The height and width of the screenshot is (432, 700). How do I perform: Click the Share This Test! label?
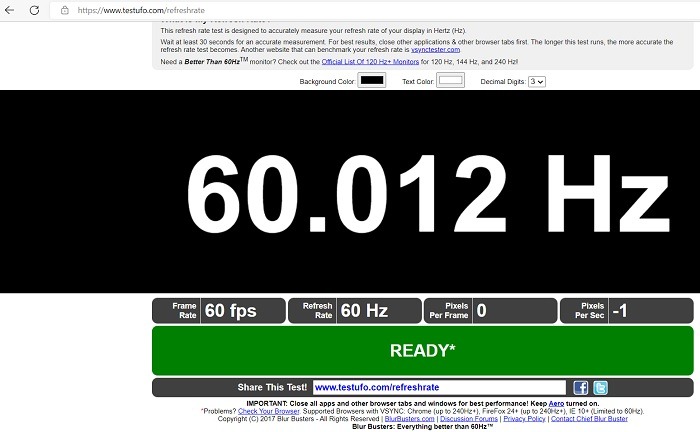(272, 387)
